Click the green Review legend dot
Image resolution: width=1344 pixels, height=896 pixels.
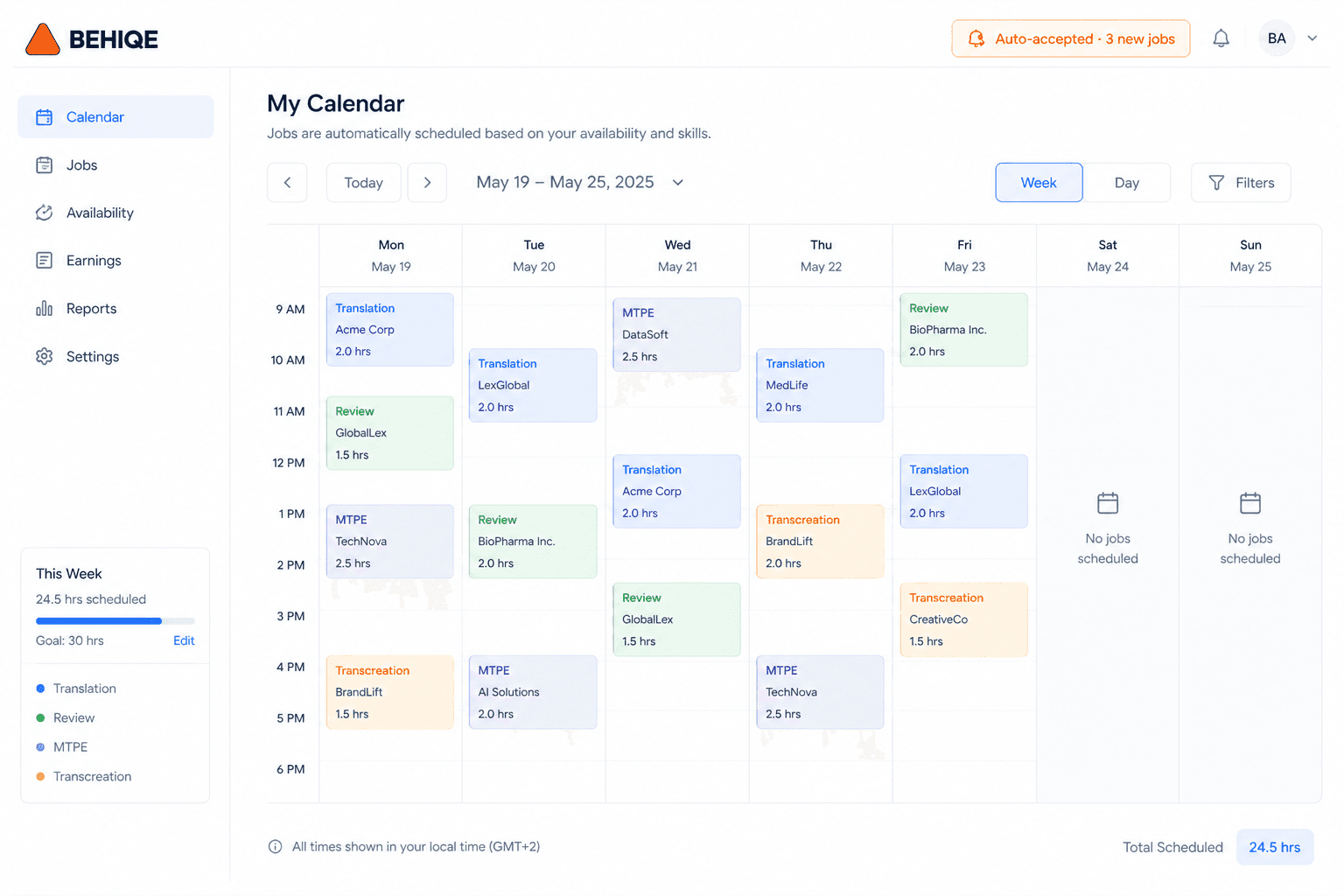click(40, 717)
